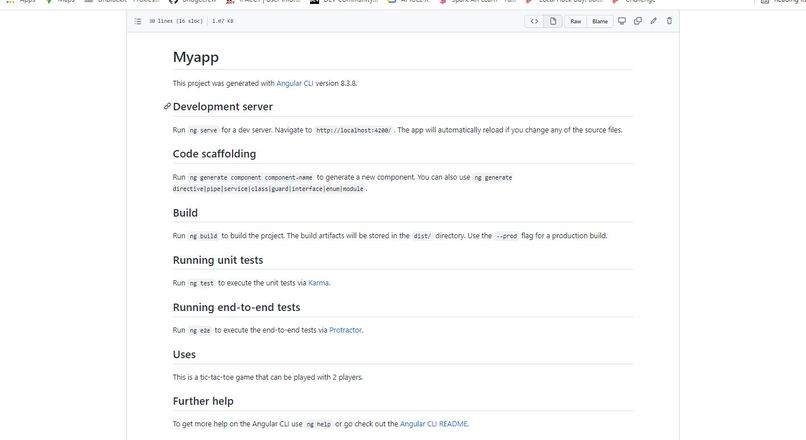Screen dimensions: 806x440
Task: Click the Running end-to-end tests heading
Action: point(236,307)
